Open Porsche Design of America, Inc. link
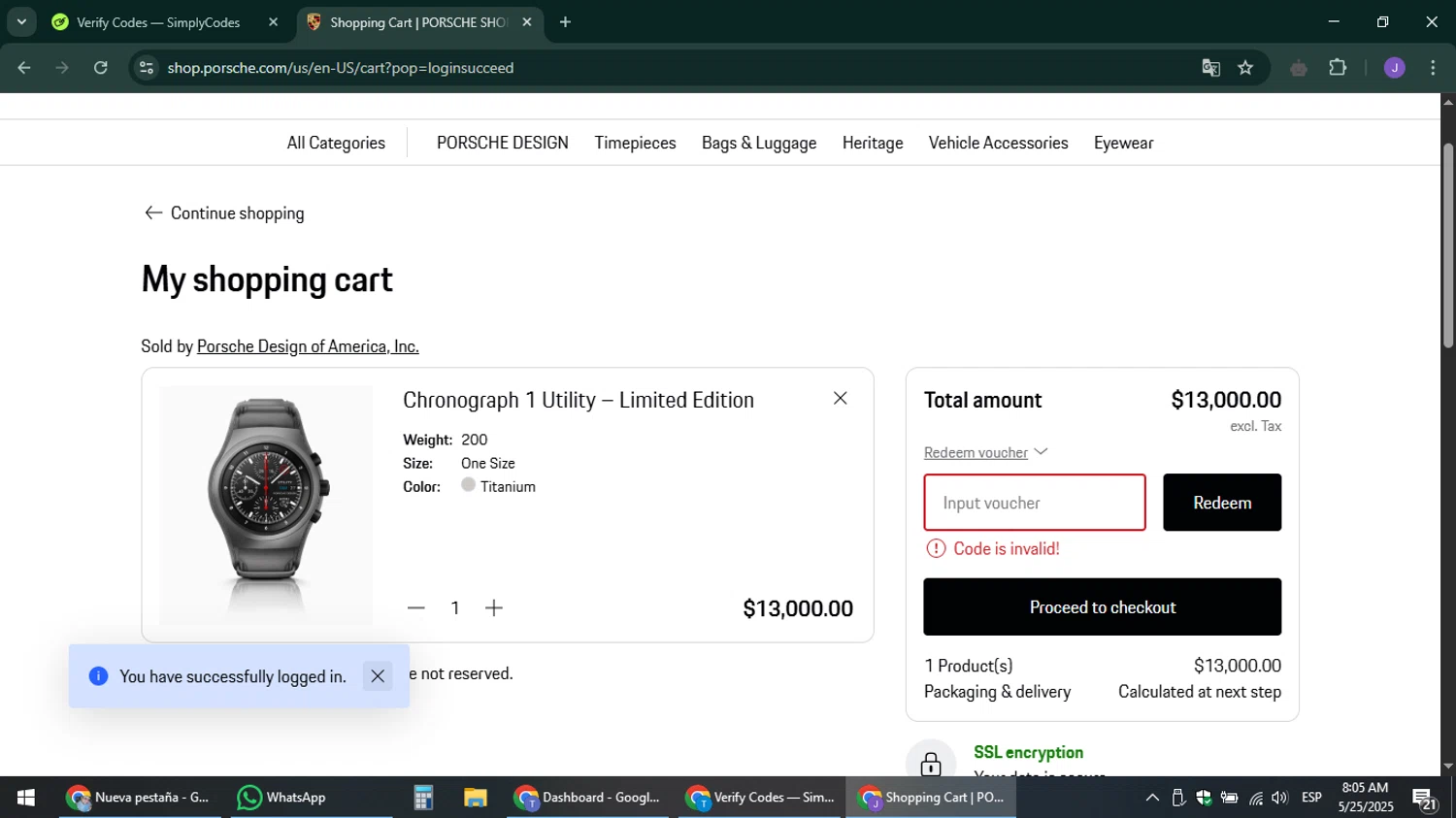The image size is (1456, 818). coord(308,346)
